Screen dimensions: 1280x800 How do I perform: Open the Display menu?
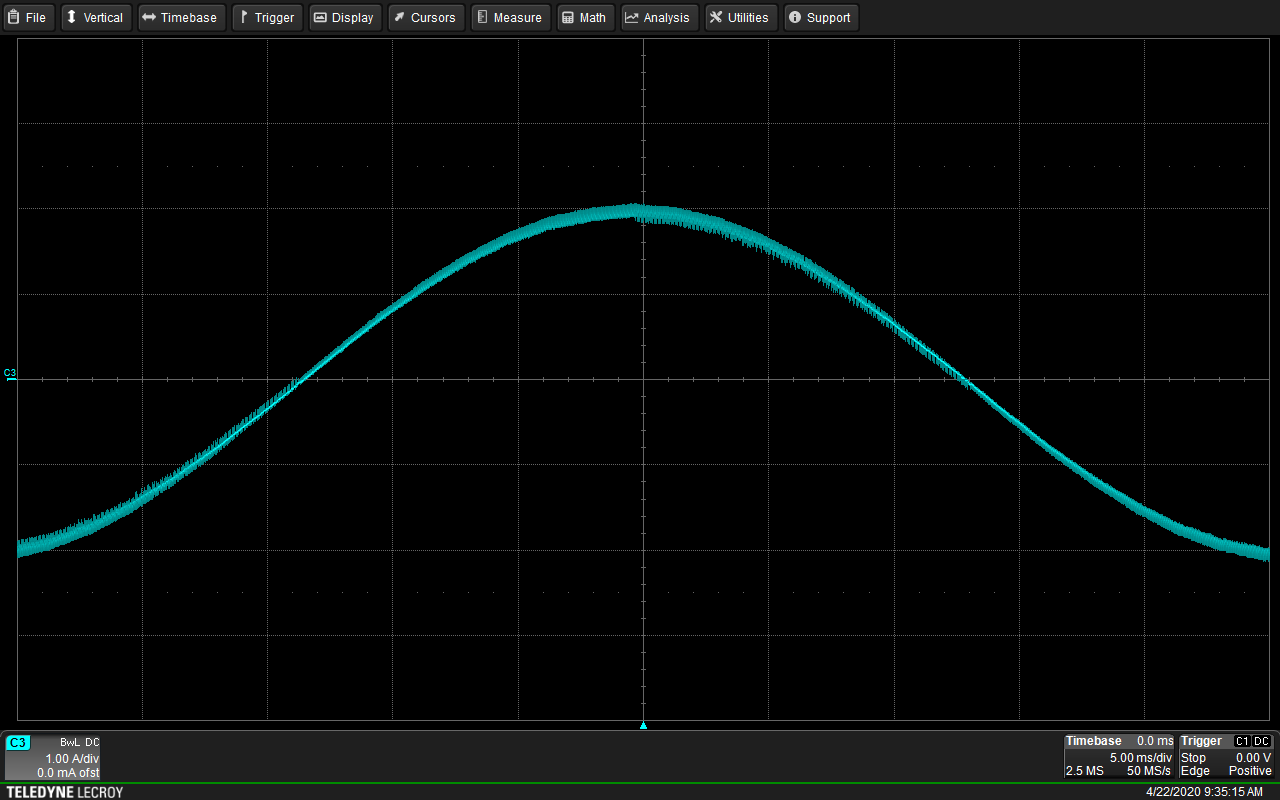pos(344,18)
